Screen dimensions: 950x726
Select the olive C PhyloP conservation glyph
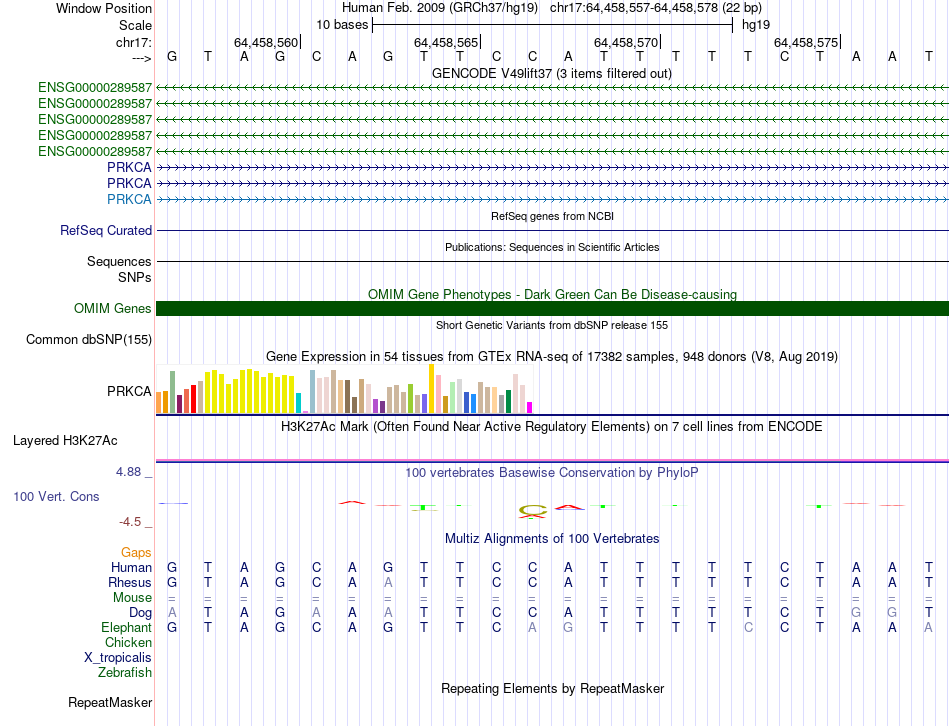[533, 511]
